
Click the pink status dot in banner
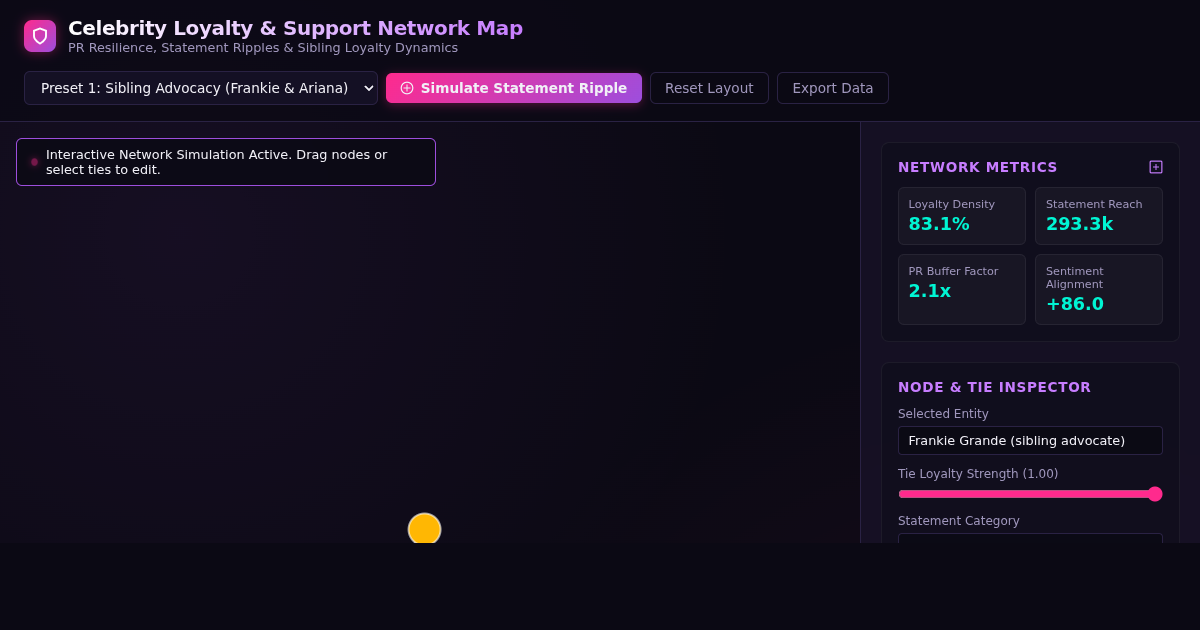(x=34, y=162)
